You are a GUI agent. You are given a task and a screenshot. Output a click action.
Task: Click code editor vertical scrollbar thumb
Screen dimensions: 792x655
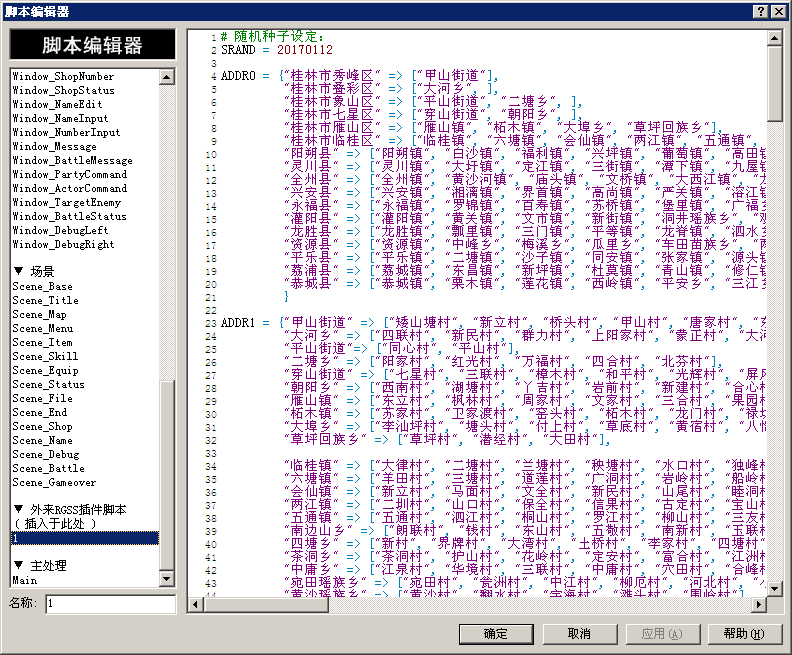tap(775, 83)
